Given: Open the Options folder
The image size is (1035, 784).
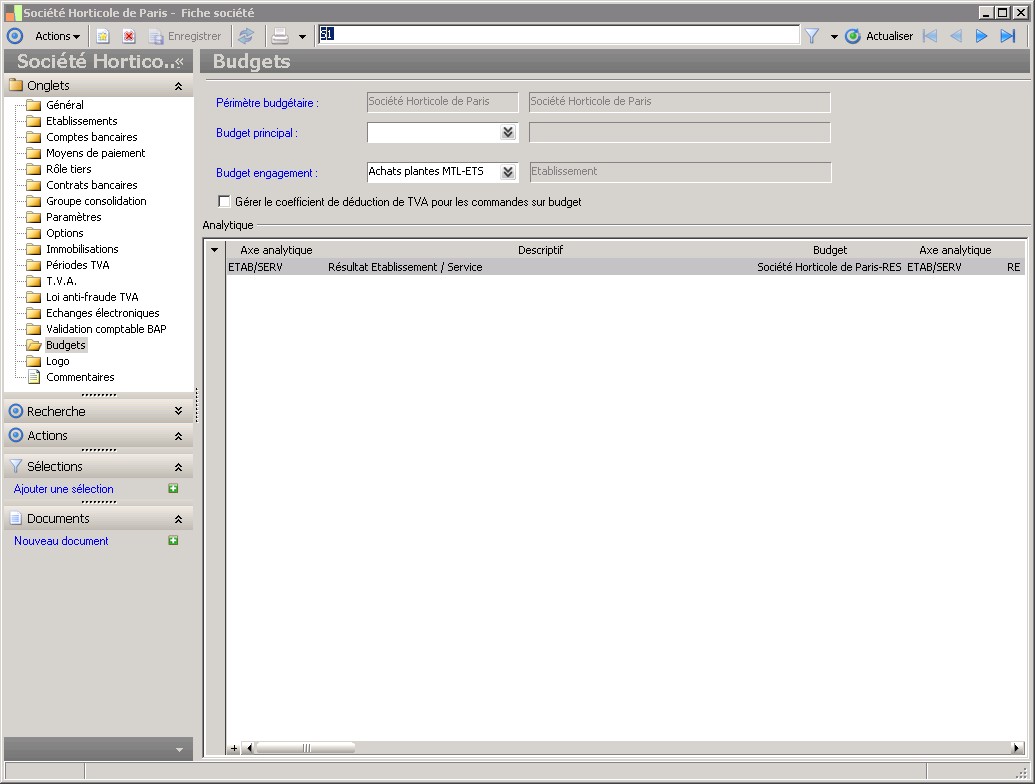Looking at the screenshot, I should pyautogui.click(x=65, y=233).
